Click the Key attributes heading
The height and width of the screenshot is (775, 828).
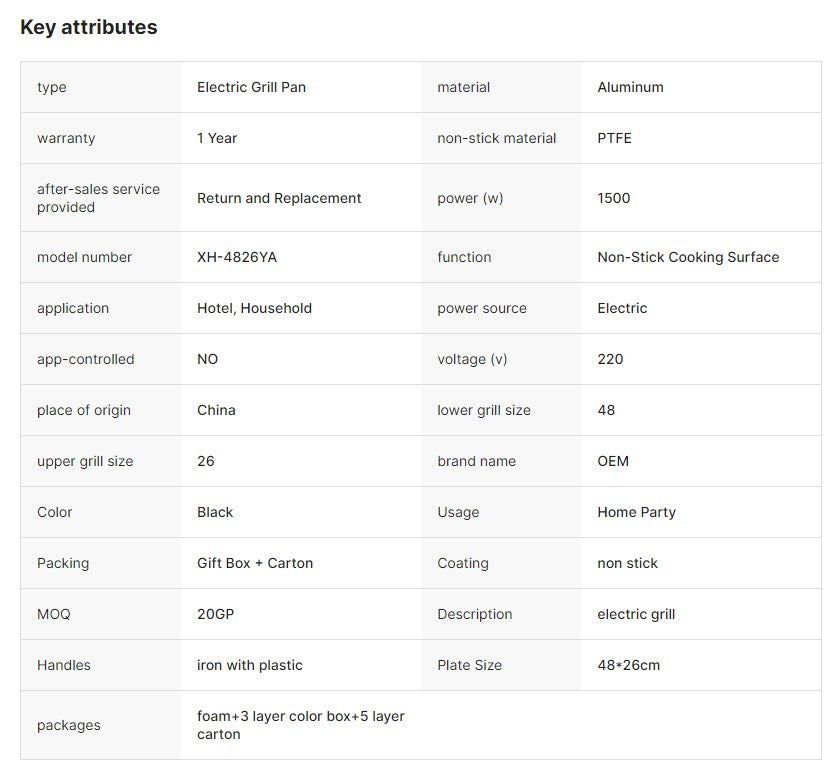click(x=89, y=27)
